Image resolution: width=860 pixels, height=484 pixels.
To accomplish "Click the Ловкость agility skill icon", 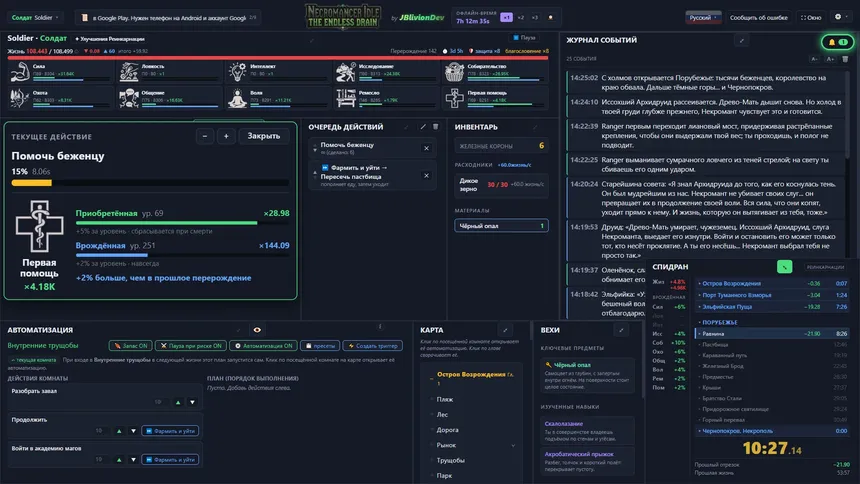I will pos(128,72).
